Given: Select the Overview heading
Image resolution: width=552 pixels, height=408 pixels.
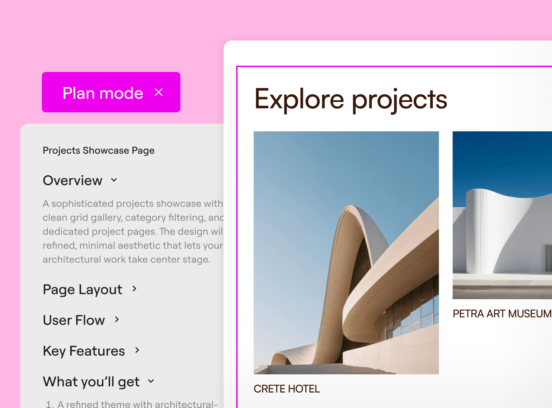Looking at the screenshot, I should click(73, 180).
